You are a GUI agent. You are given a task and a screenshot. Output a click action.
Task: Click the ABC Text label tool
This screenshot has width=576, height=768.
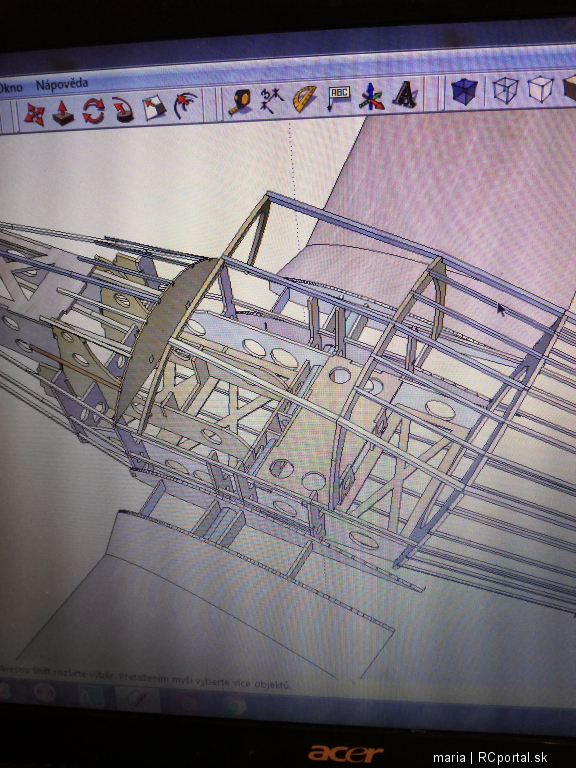point(338,96)
